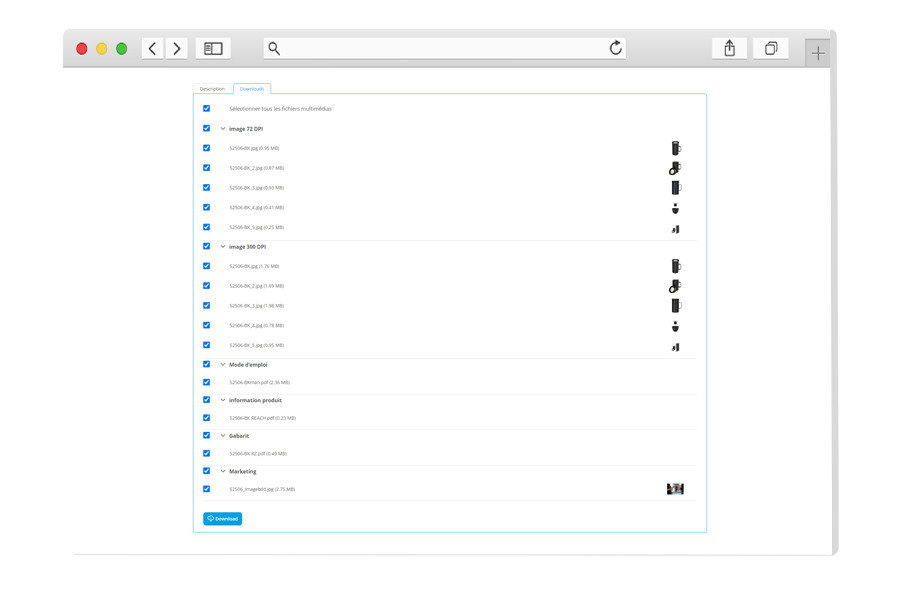Collapse the Mode d'emploi section
Image resolution: width=900 pixels, height=600 pixels.
pyautogui.click(x=221, y=363)
